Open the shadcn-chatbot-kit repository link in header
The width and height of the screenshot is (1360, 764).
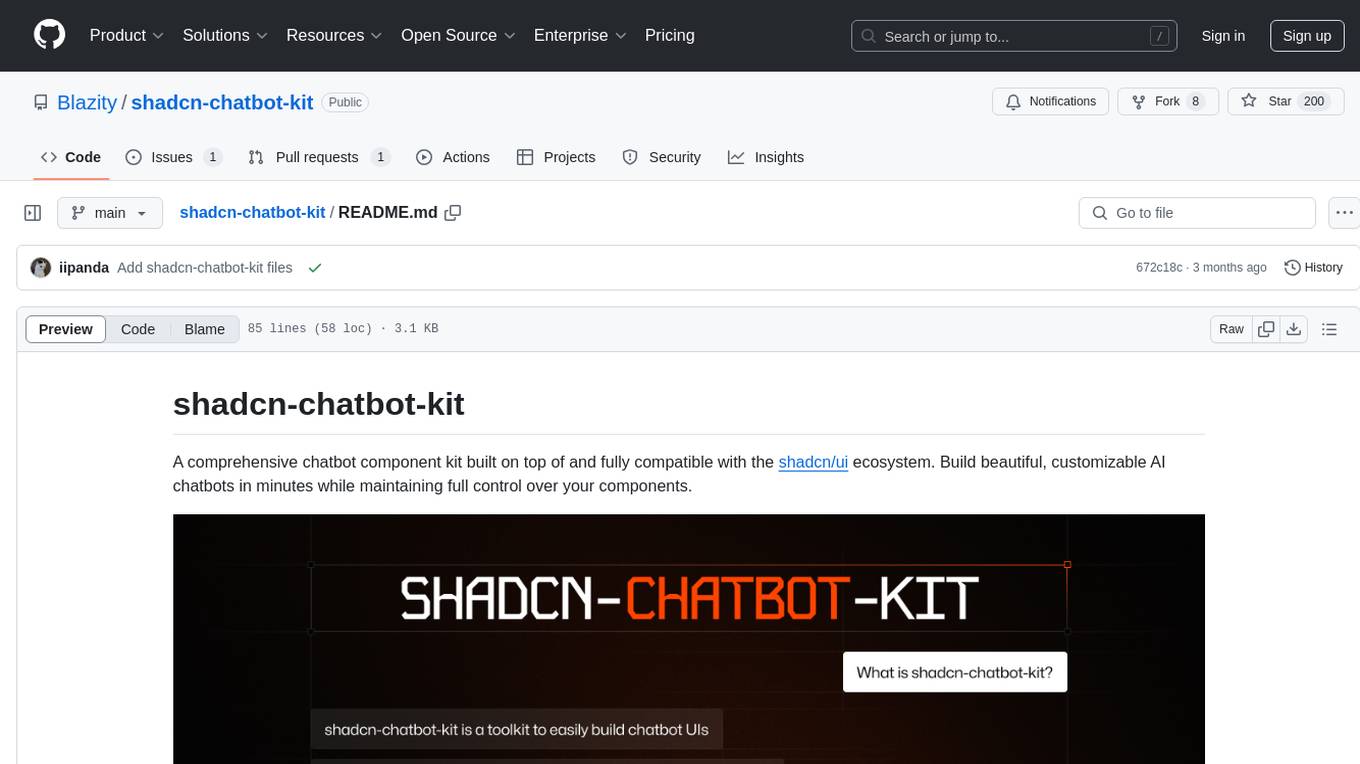pos(222,102)
